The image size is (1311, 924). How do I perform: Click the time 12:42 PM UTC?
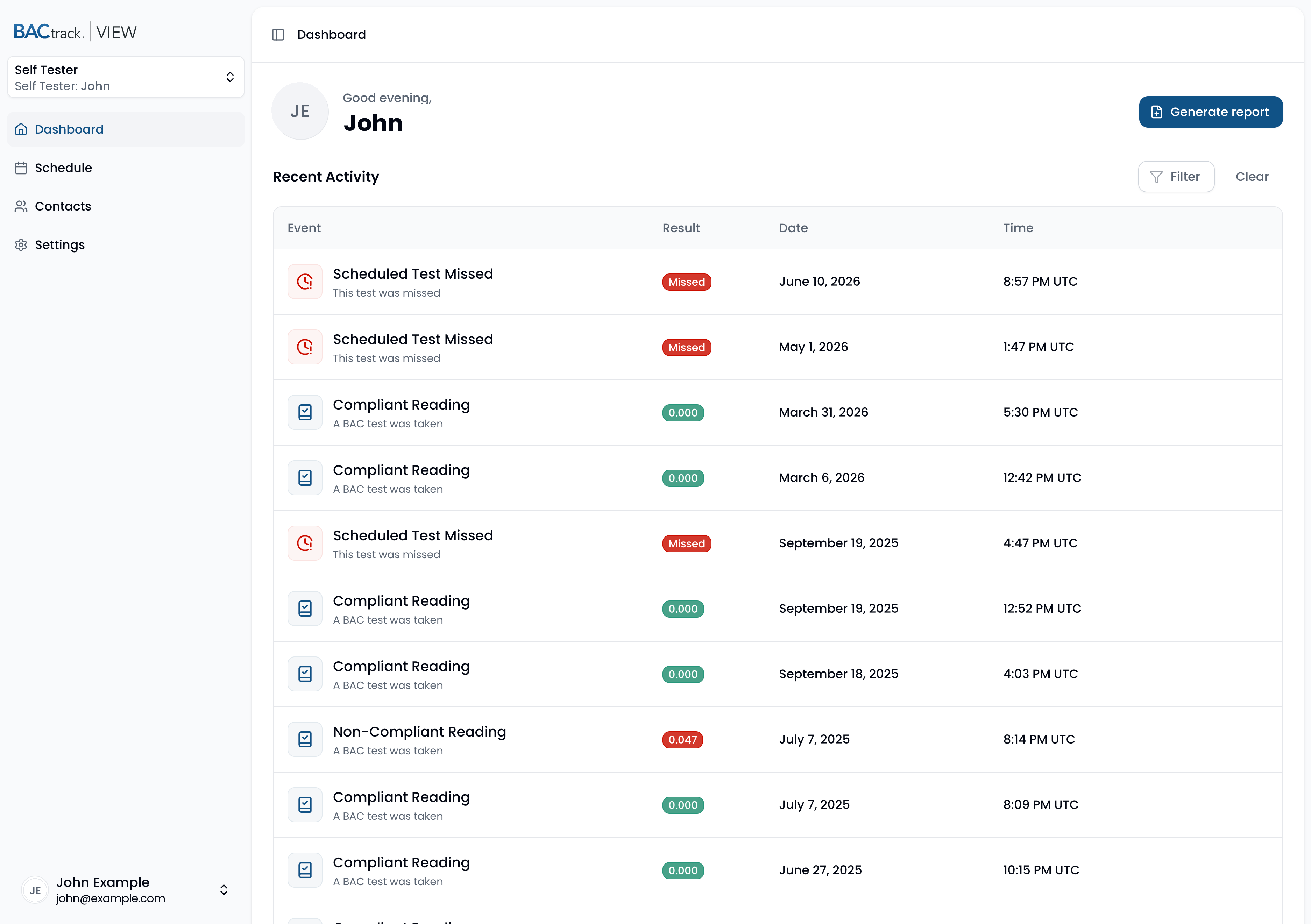(x=1042, y=477)
